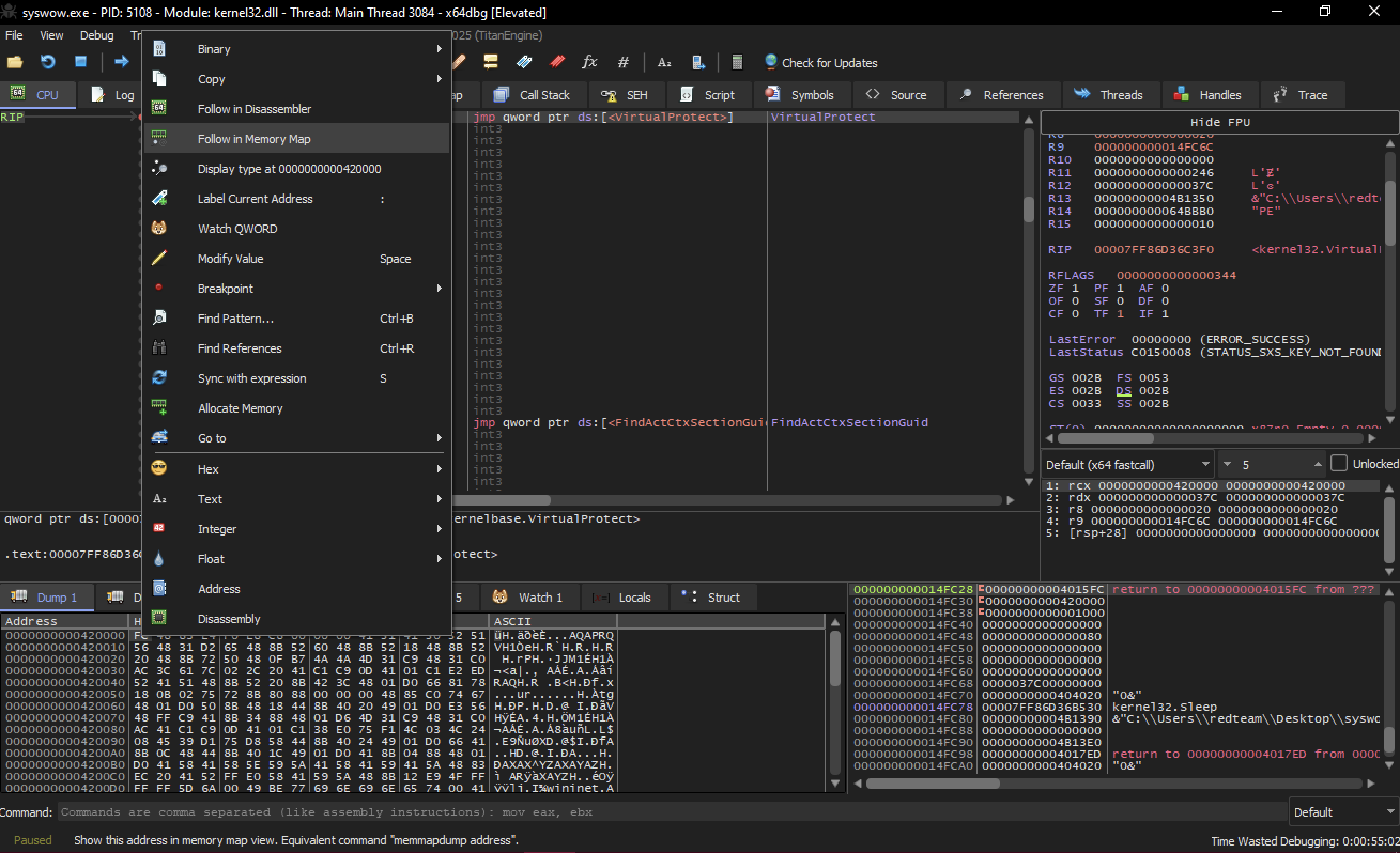Click the dump pane vertical scrollbar
The image size is (1400, 853).
click(x=835, y=702)
